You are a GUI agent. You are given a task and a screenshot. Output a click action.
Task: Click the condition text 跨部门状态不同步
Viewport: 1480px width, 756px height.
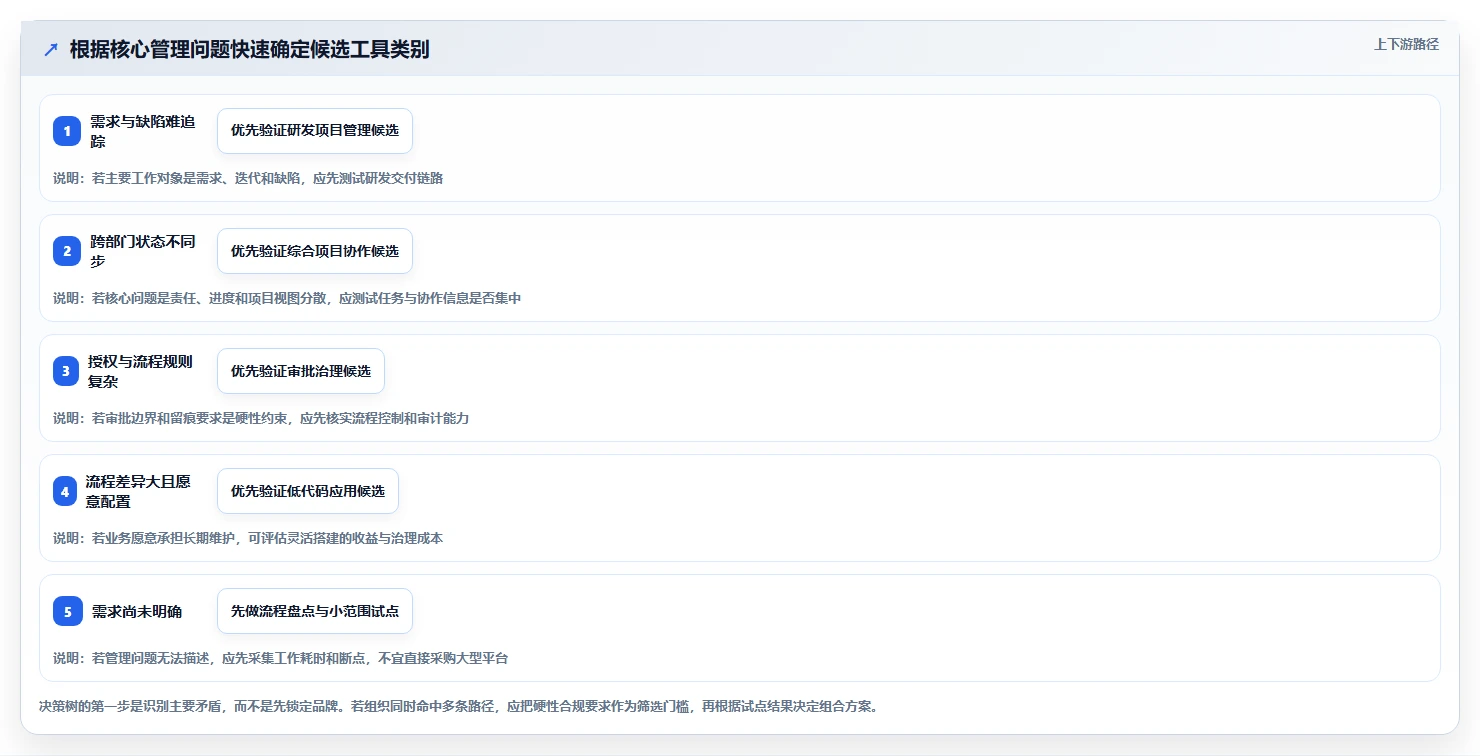coord(143,251)
